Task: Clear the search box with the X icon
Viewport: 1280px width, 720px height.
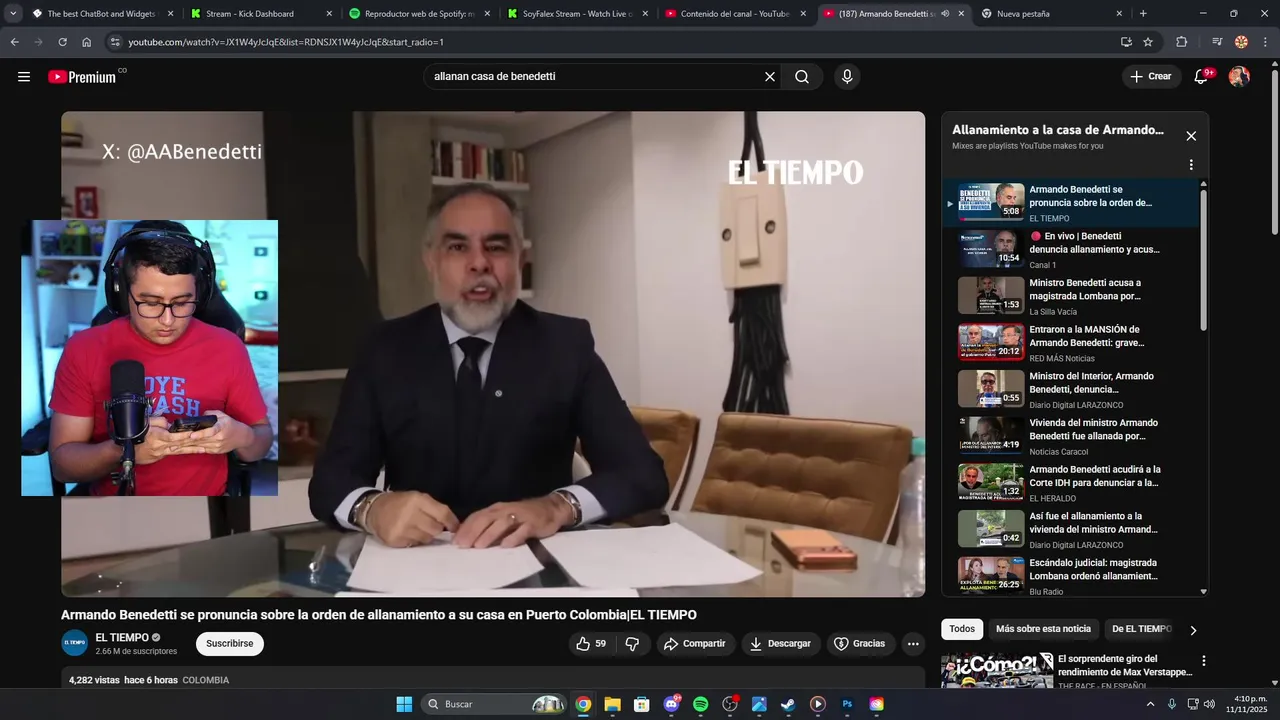Action: tap(770, 77)
